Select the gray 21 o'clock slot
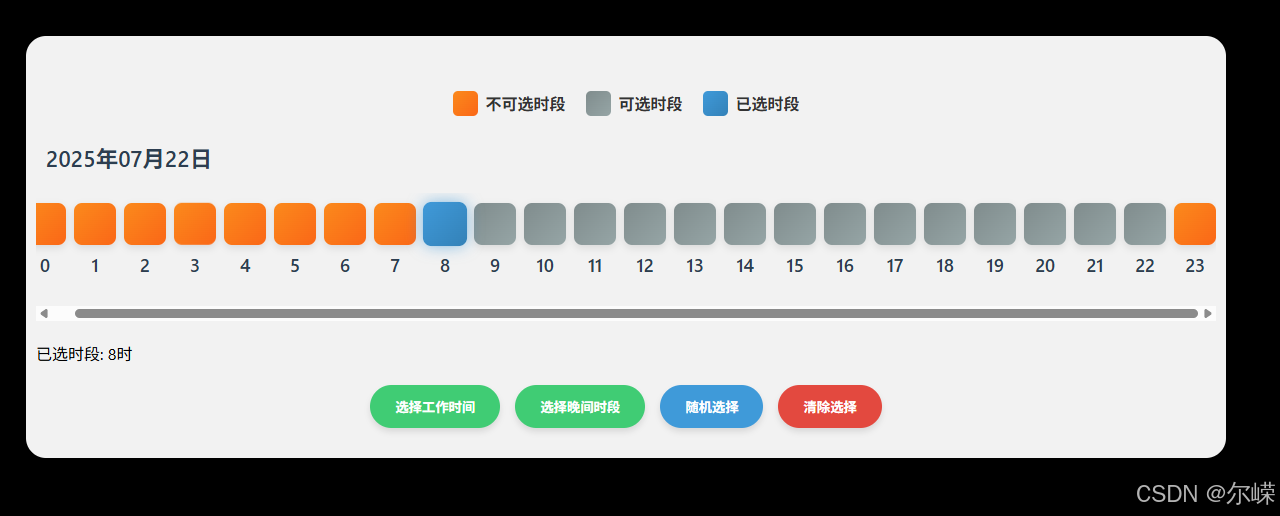 [x=1095, y=224]
